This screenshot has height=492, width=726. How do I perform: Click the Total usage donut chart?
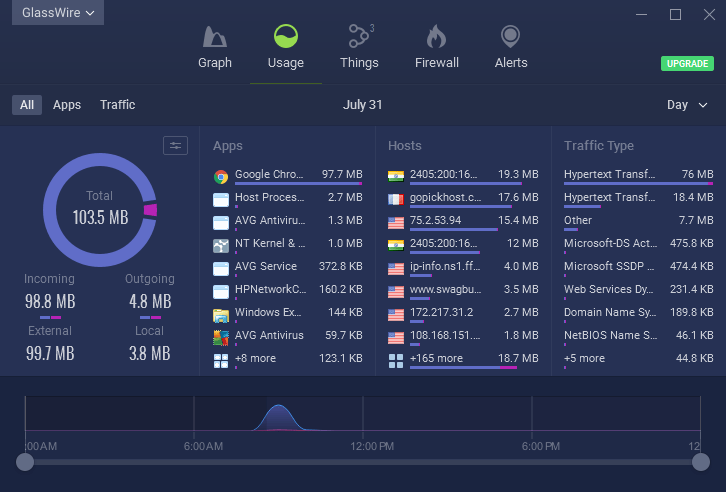(x=100, y=210)
